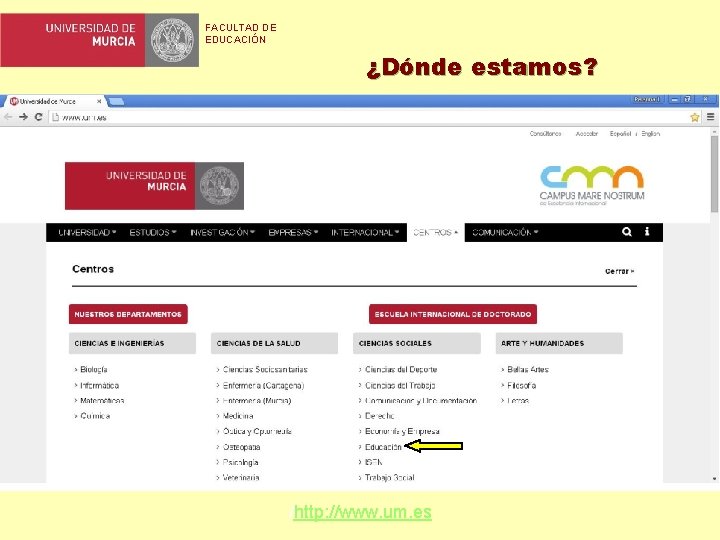This screenshot has height=540, width=720.
Task: Click Universidad de Murcia website logo
Action: pos(154,186)
